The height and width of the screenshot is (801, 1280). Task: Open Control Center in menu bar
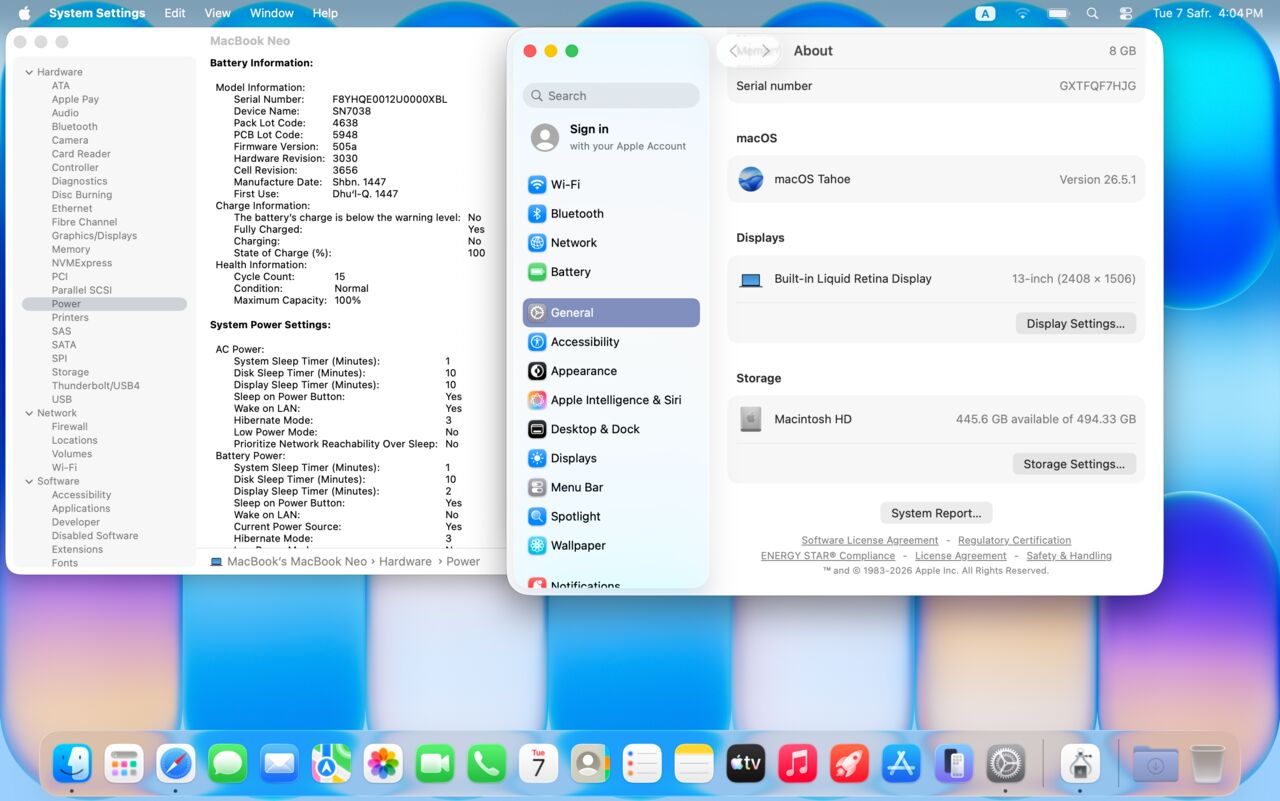point(1126,13)
